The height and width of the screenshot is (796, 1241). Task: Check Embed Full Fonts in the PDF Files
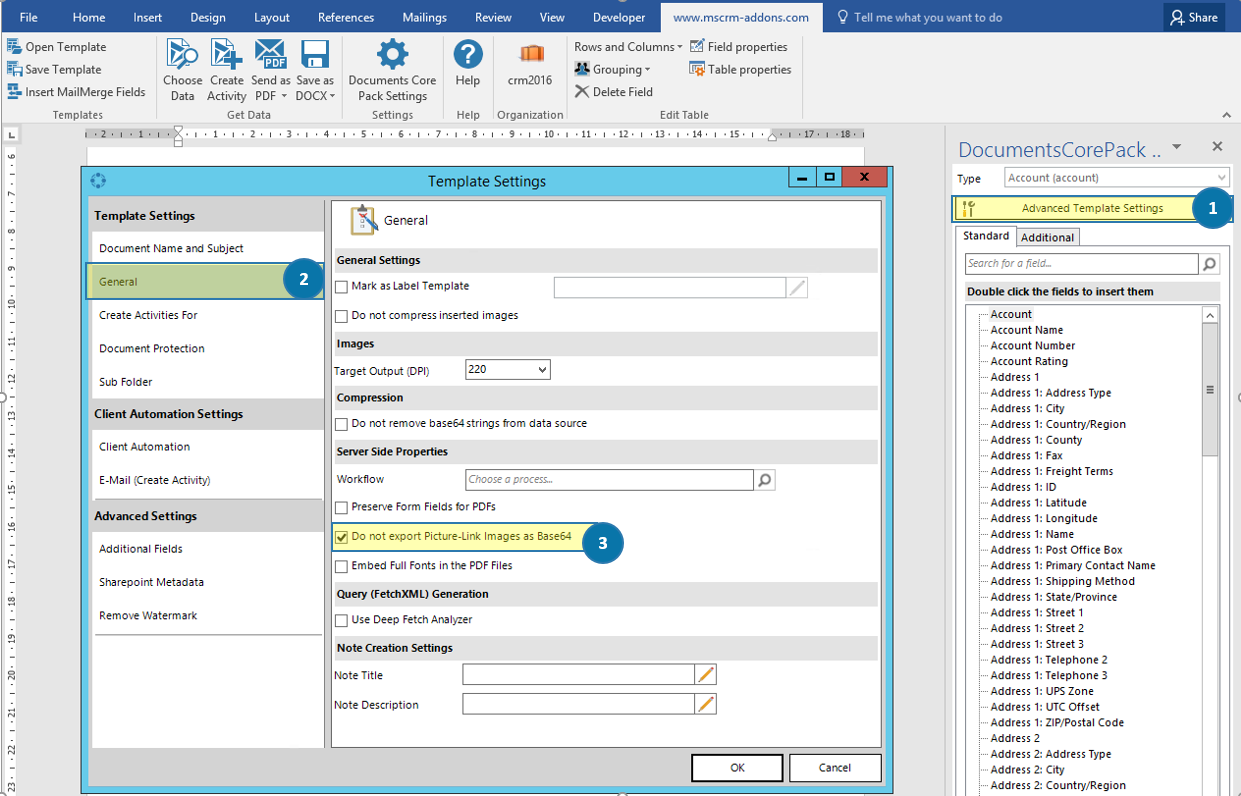(342, 566)
